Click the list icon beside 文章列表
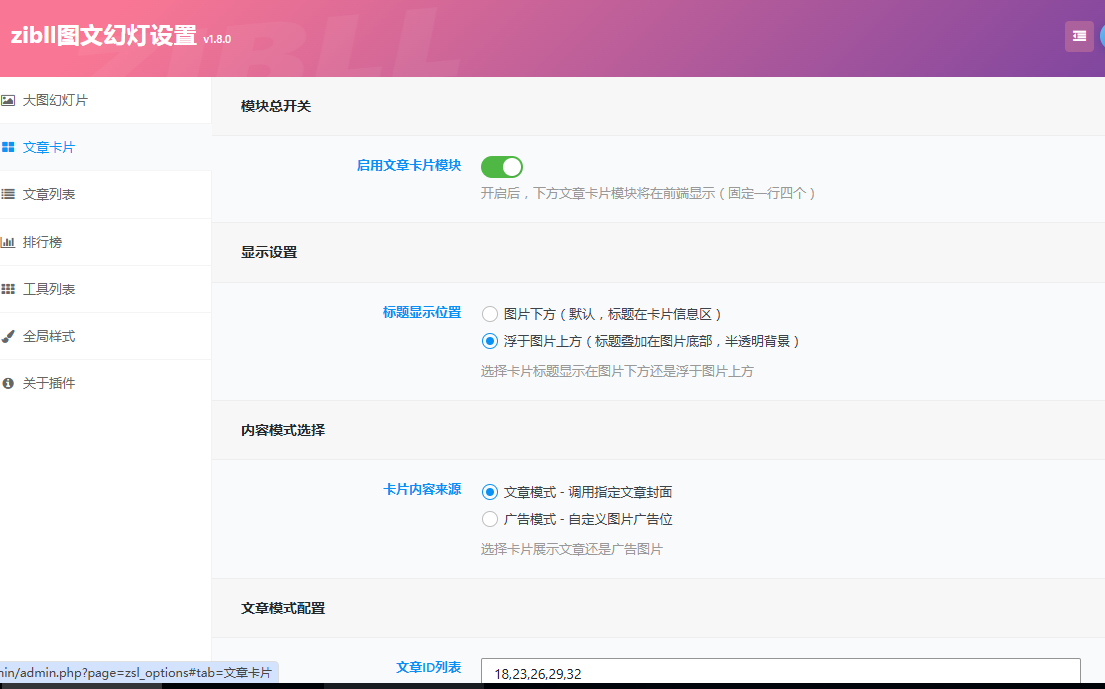1105x689 pixels. point(8,194)
